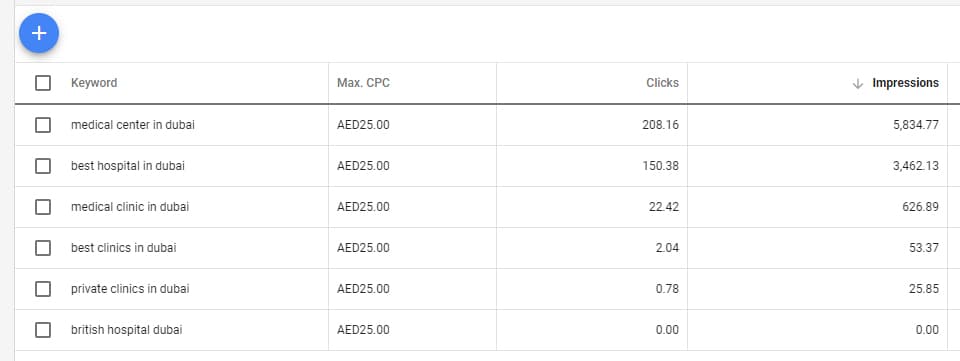Screen dimensions: 960x361
Task: Check the best clinics in dubai row
Action: coord(43,248)
